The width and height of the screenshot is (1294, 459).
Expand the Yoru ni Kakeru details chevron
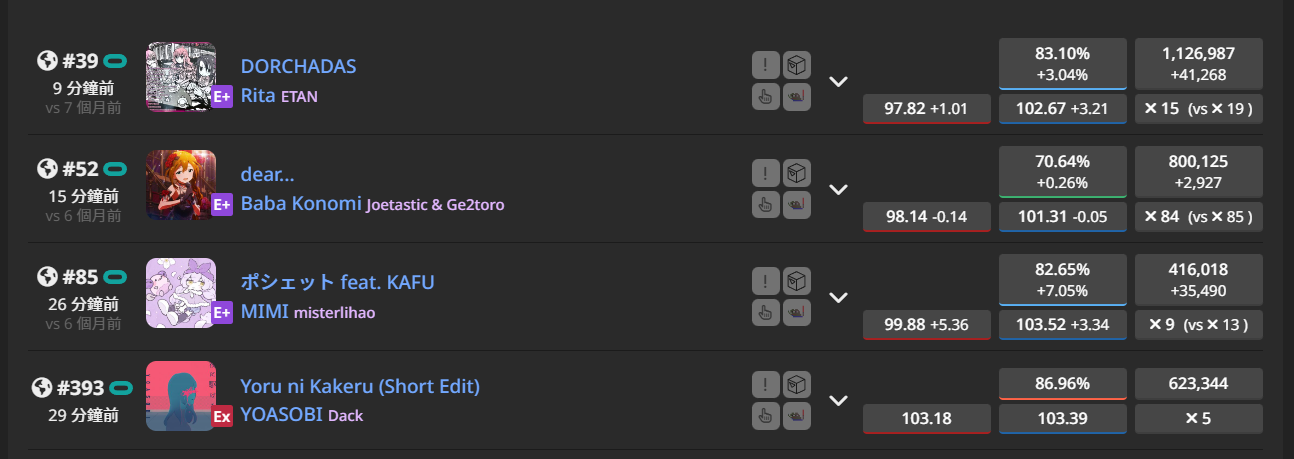(839, 400)
